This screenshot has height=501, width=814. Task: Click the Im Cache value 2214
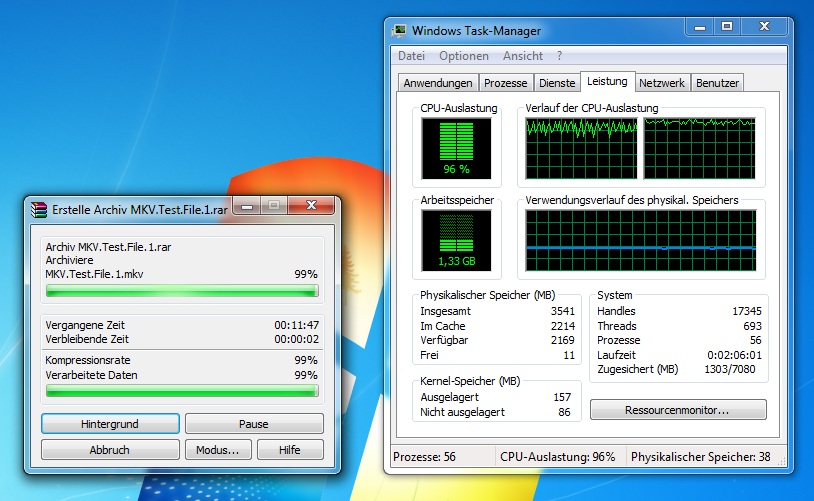[x=563, y=326]
